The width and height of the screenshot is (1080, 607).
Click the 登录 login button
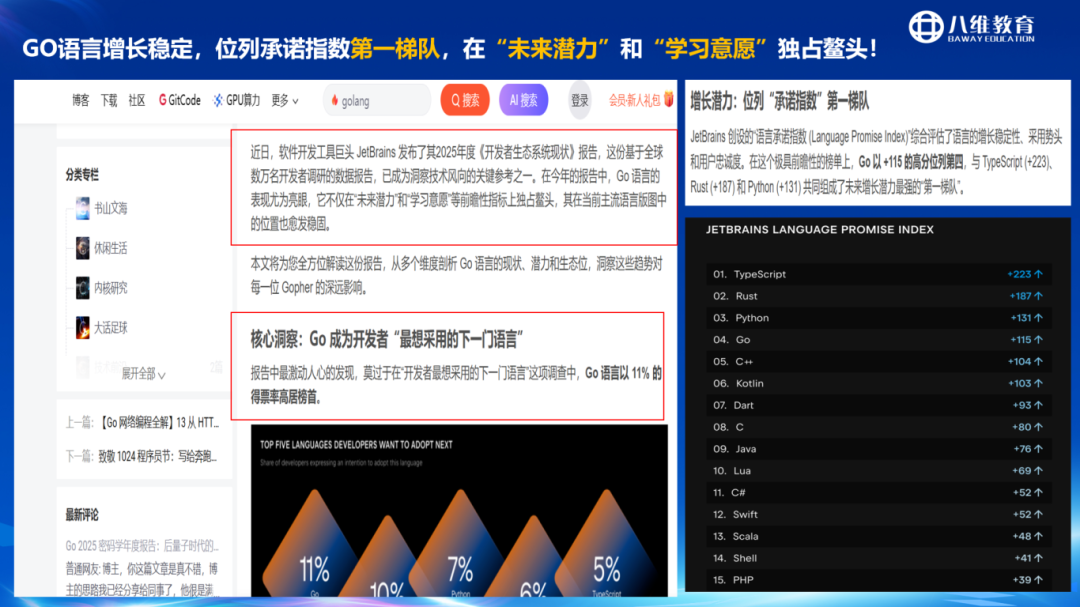(580, 100)
